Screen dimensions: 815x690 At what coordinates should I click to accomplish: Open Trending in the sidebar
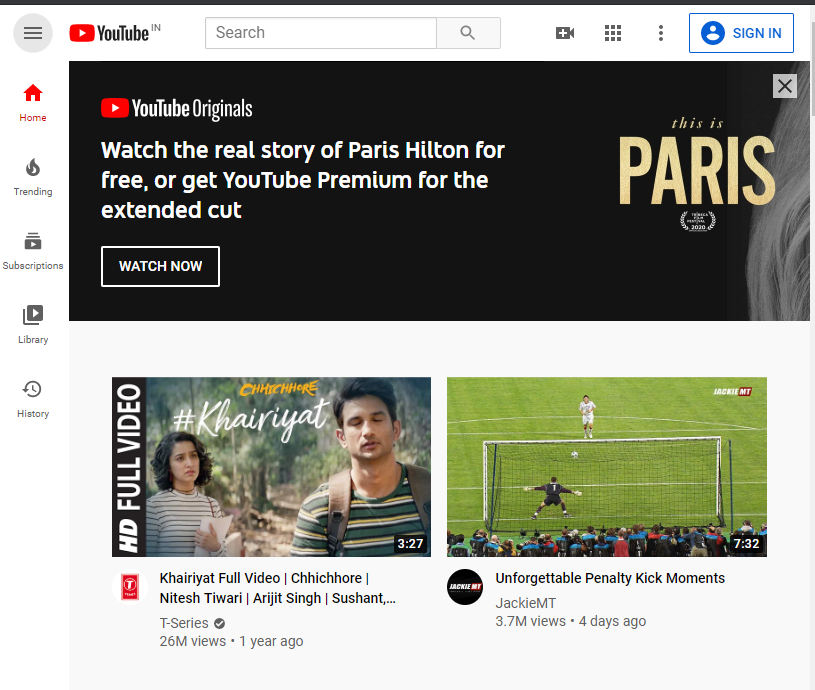(x=33, y=177)
